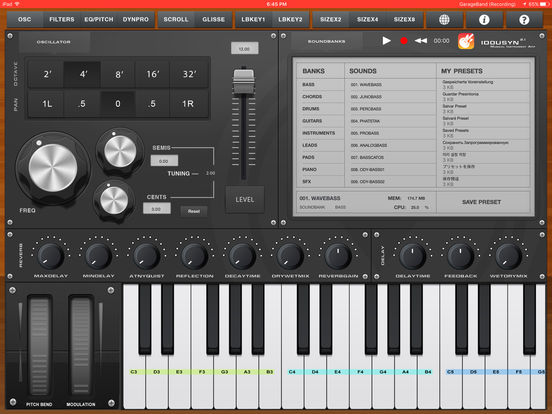Open the OSC tab

[x=25, y=19]
